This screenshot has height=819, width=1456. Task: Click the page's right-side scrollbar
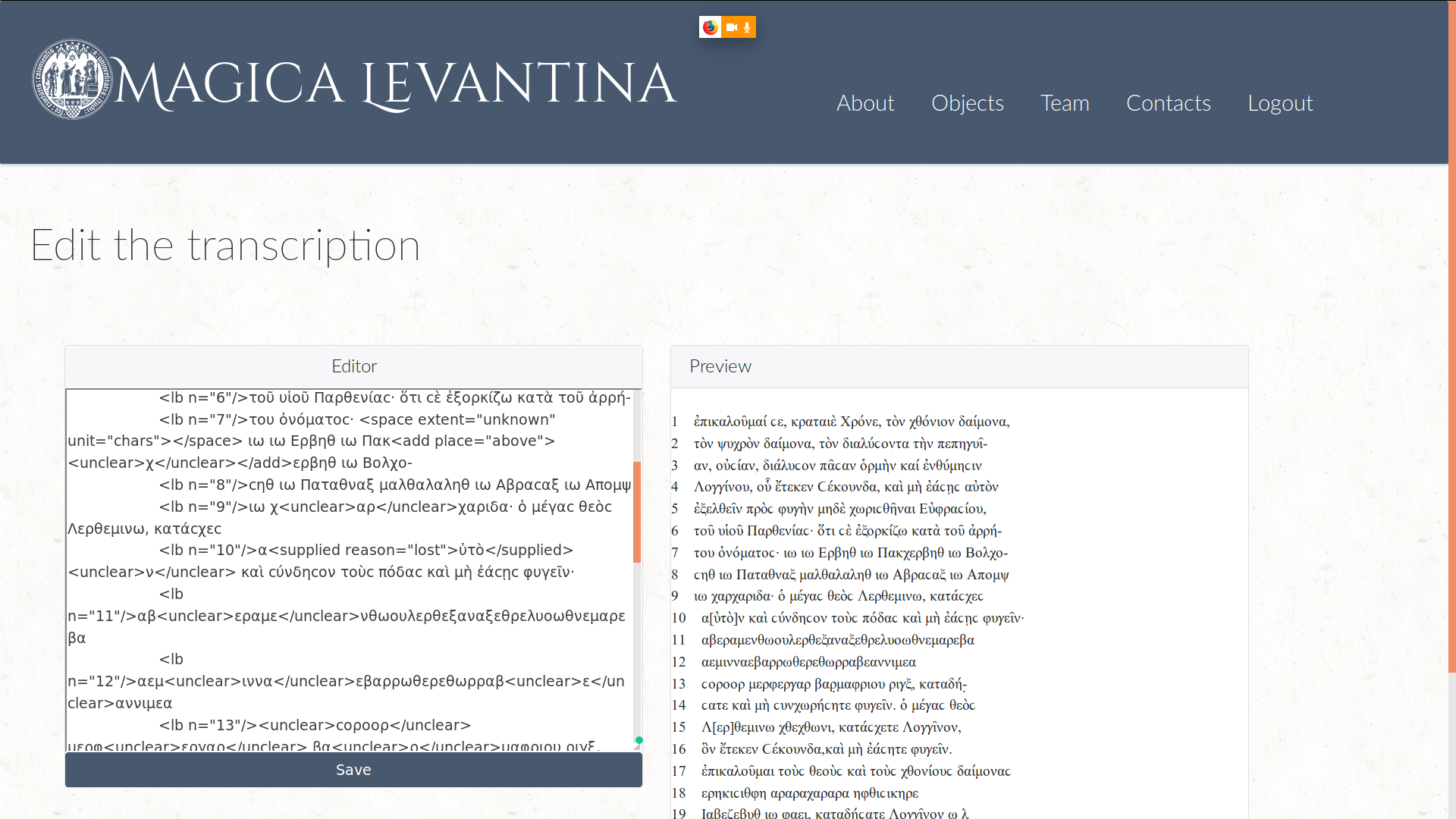click(1451, 379)
